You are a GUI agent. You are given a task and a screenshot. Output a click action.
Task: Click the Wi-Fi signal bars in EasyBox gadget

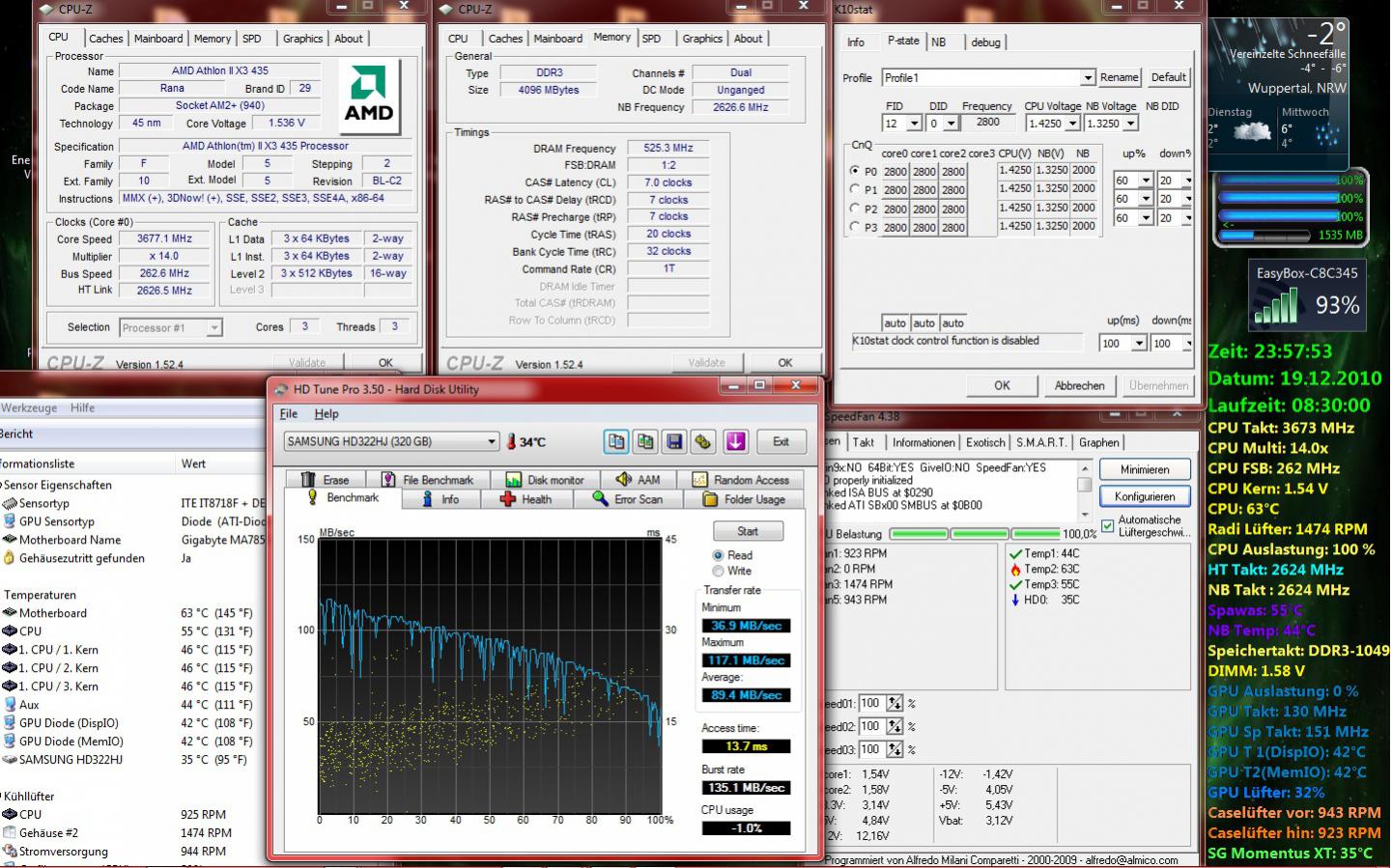(1277, 308)
